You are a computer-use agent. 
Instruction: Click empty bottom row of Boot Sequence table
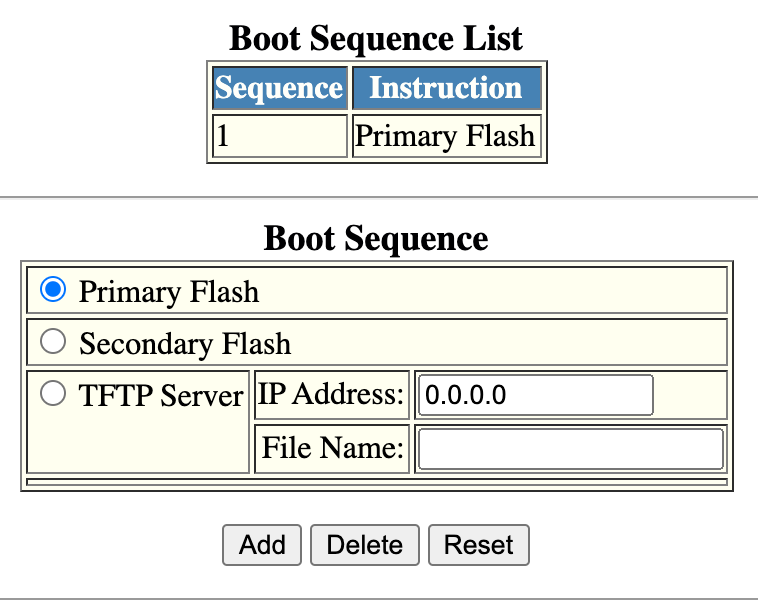pyautogui.click(x=376, y=482)
